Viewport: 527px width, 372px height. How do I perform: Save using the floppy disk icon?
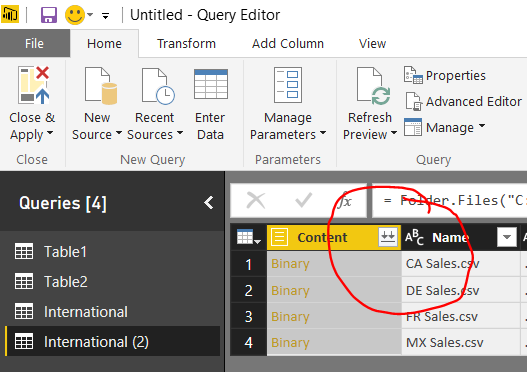49,15
